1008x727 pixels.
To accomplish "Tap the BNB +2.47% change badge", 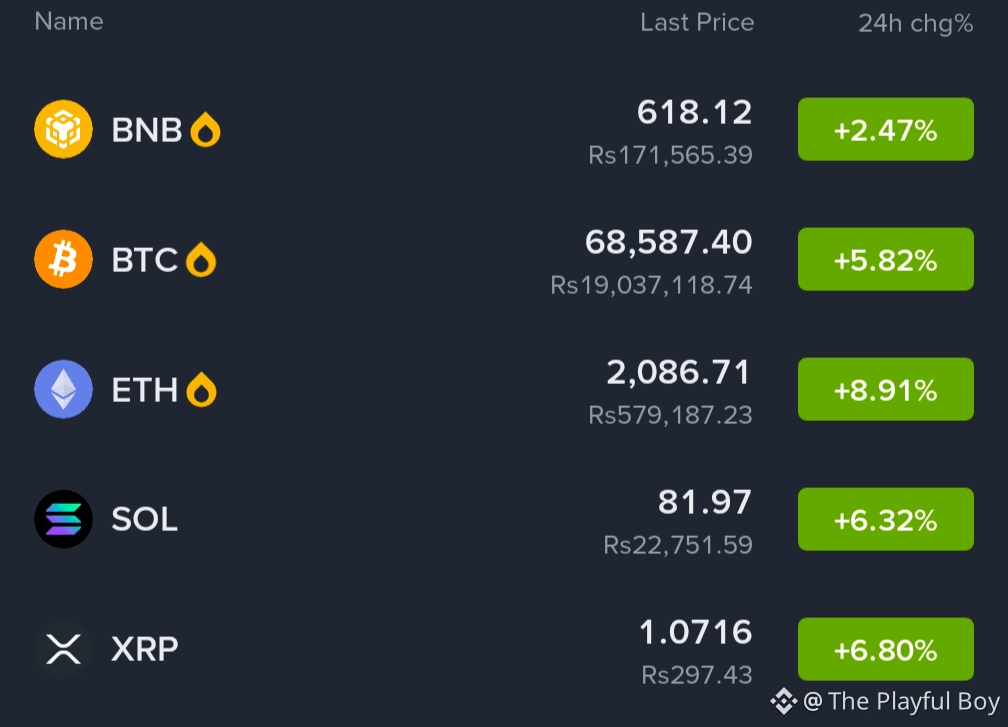I will 886,129.
